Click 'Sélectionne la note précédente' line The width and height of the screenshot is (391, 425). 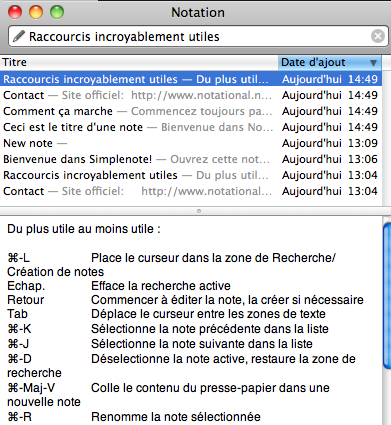click(x=210, y=329)
